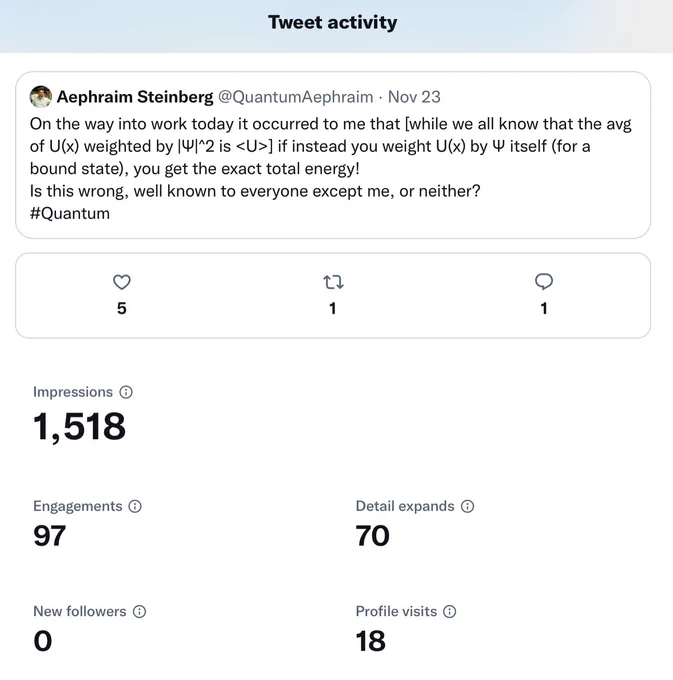
Task: Click the retweet arrows icon
Action: click(x=333, y=282)
